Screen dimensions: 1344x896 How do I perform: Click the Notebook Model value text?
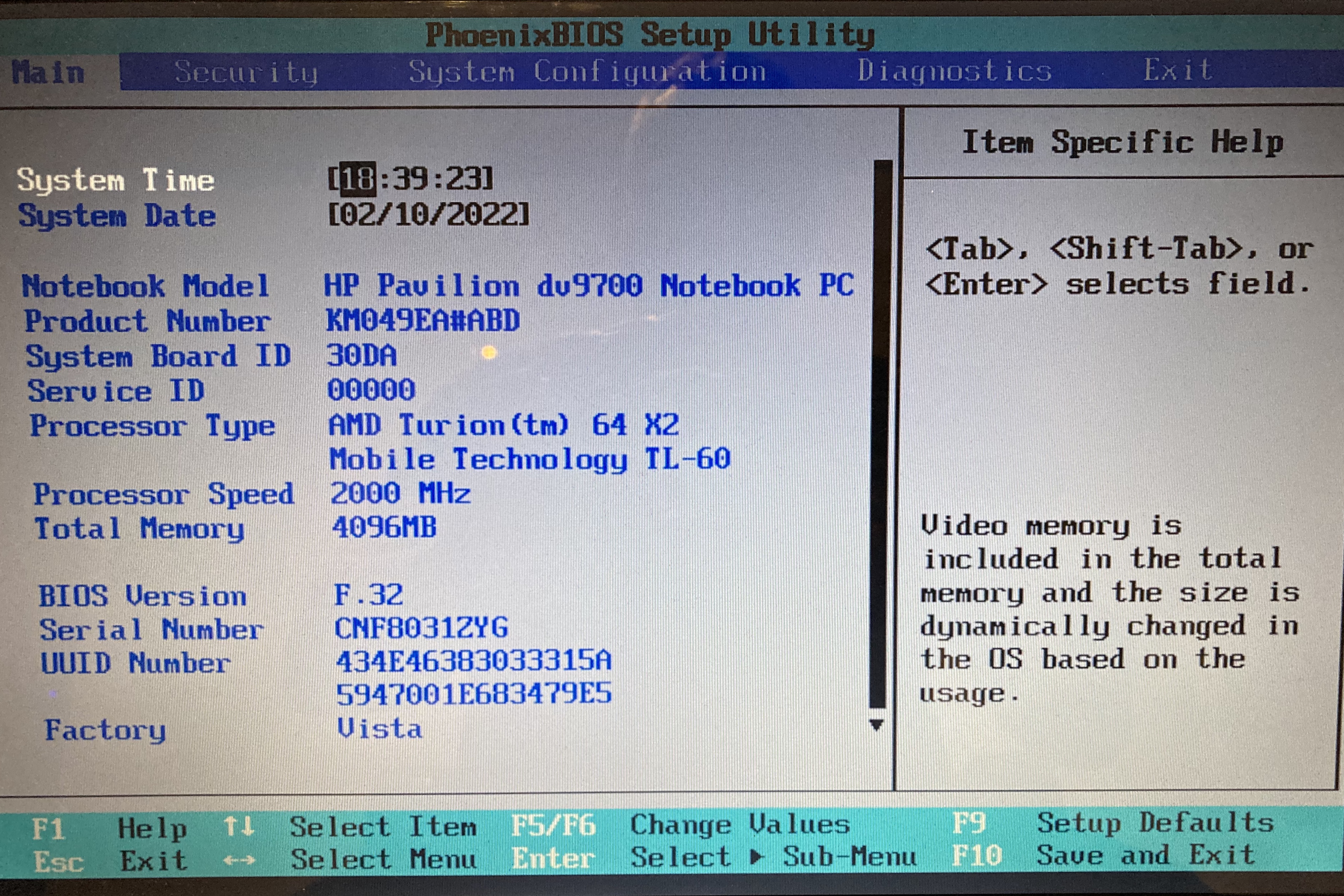pyautogui.click(x=589, y=286)
